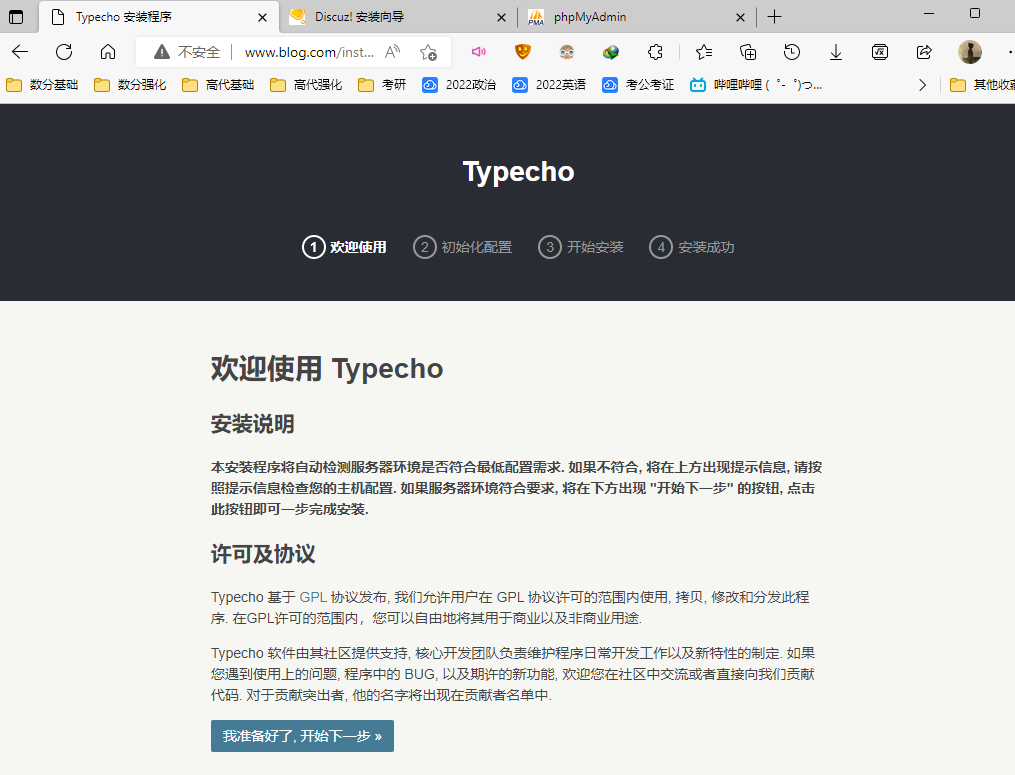Viewport: 1015px width, 775px height.
Task: Open a new browser tab
Action: click(774, 17)
